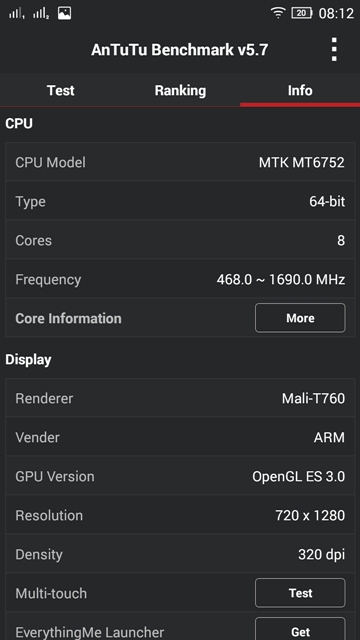Tap the battery indicator icon
360x640 pixels.
click(x=302, y=13)
